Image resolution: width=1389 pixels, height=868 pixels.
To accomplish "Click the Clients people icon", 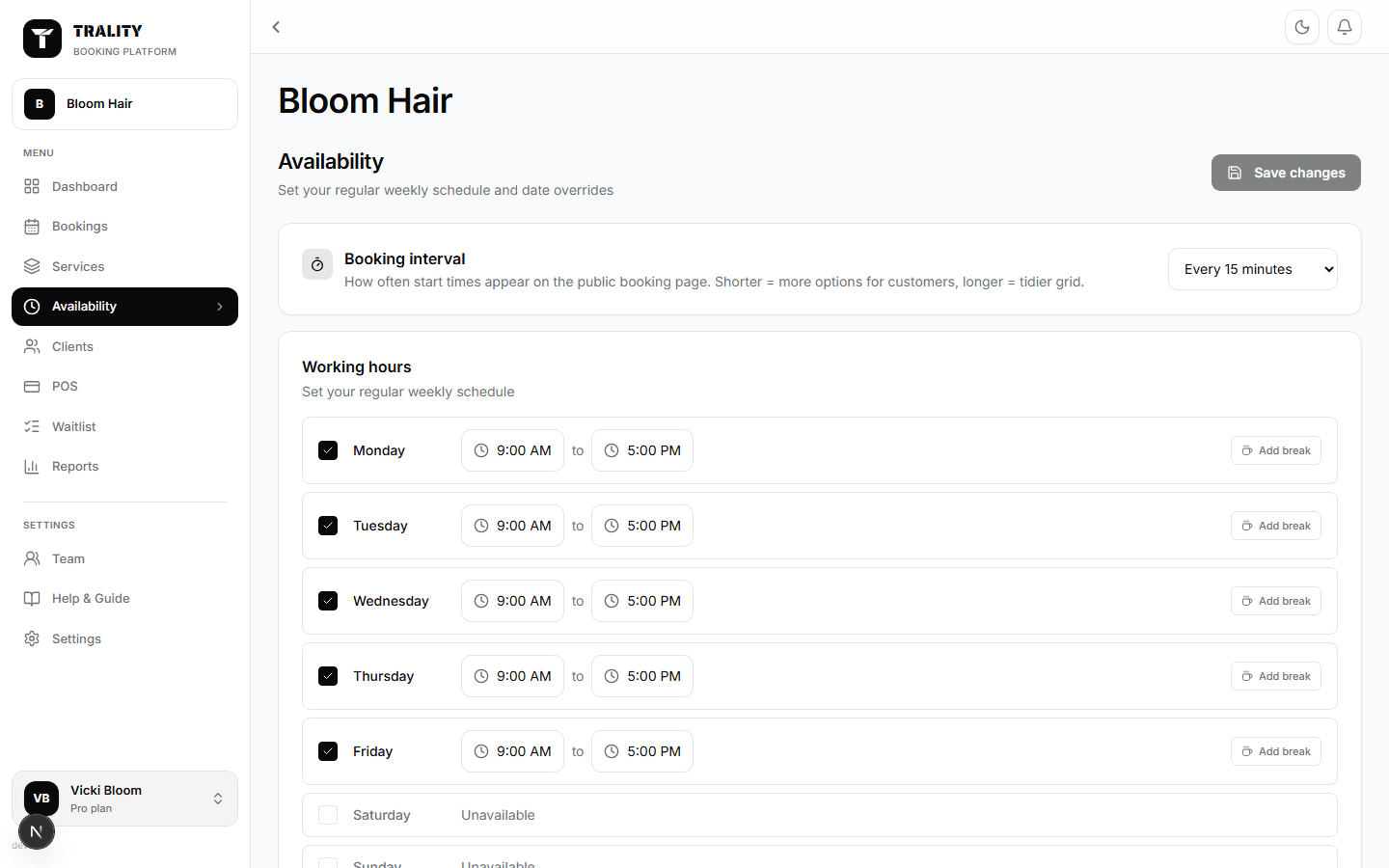I will coord(32,346).
